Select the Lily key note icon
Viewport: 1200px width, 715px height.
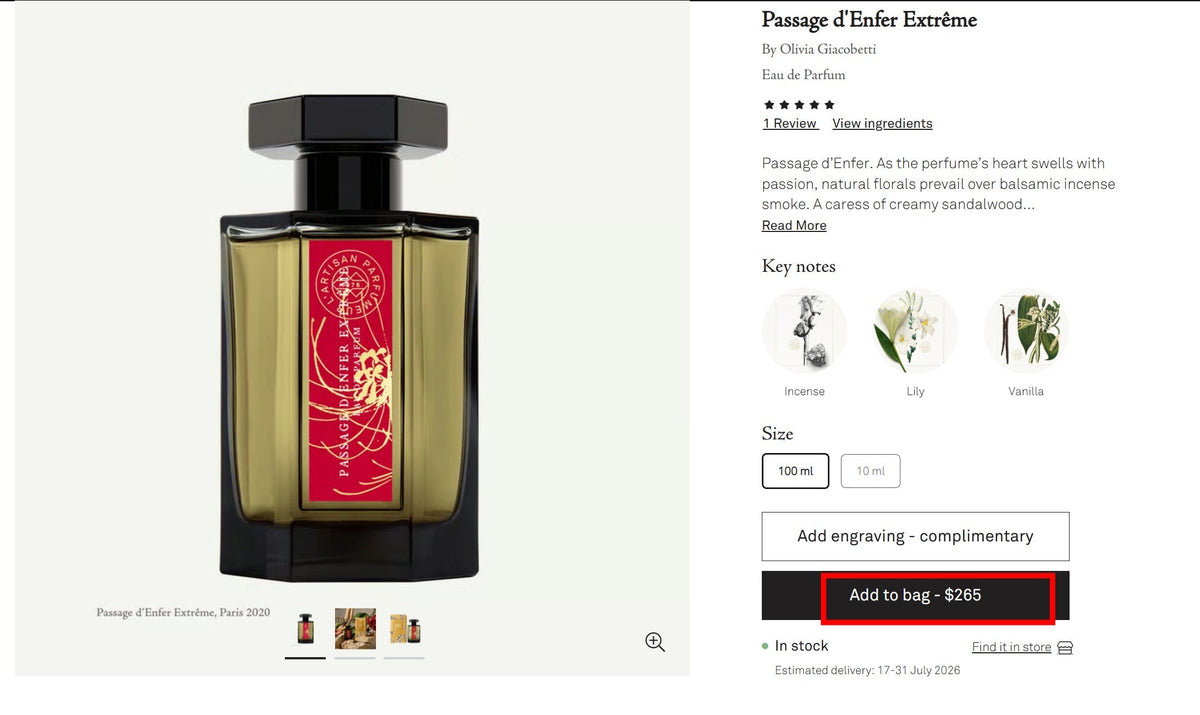(915, 331)
